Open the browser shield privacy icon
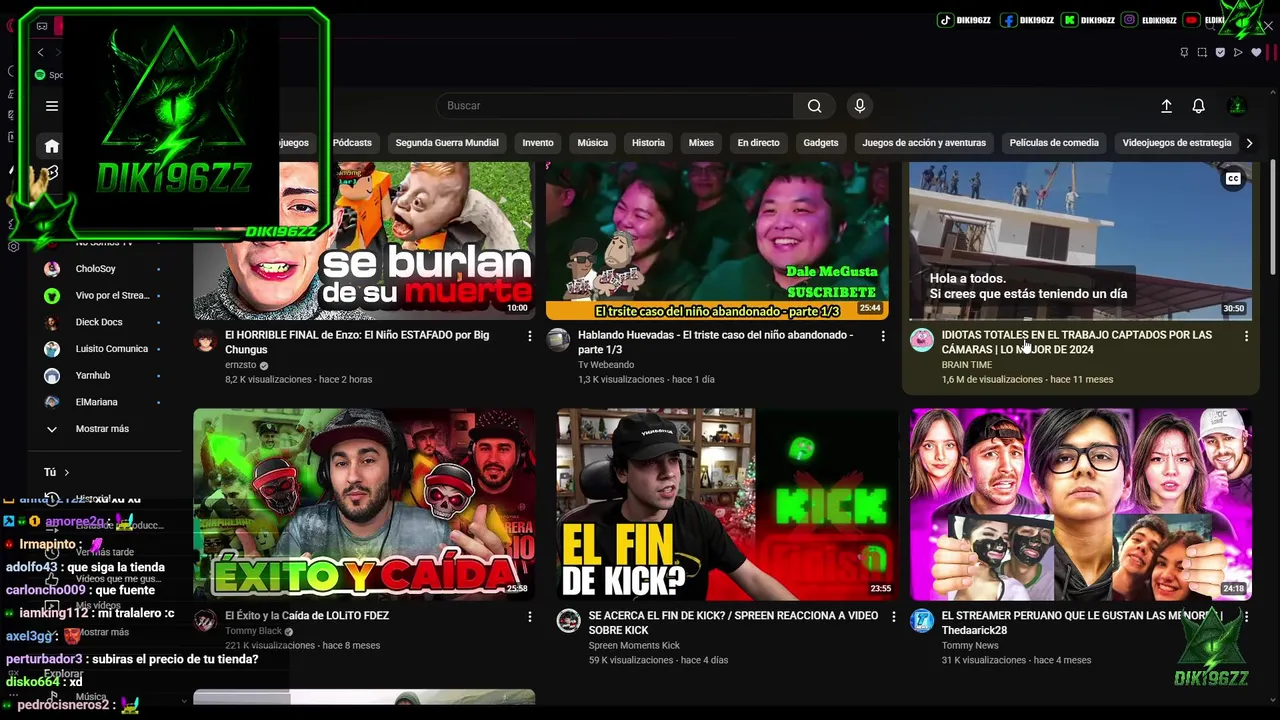1280x720 pixels. pyautogui.click(x=1220, y=52)
